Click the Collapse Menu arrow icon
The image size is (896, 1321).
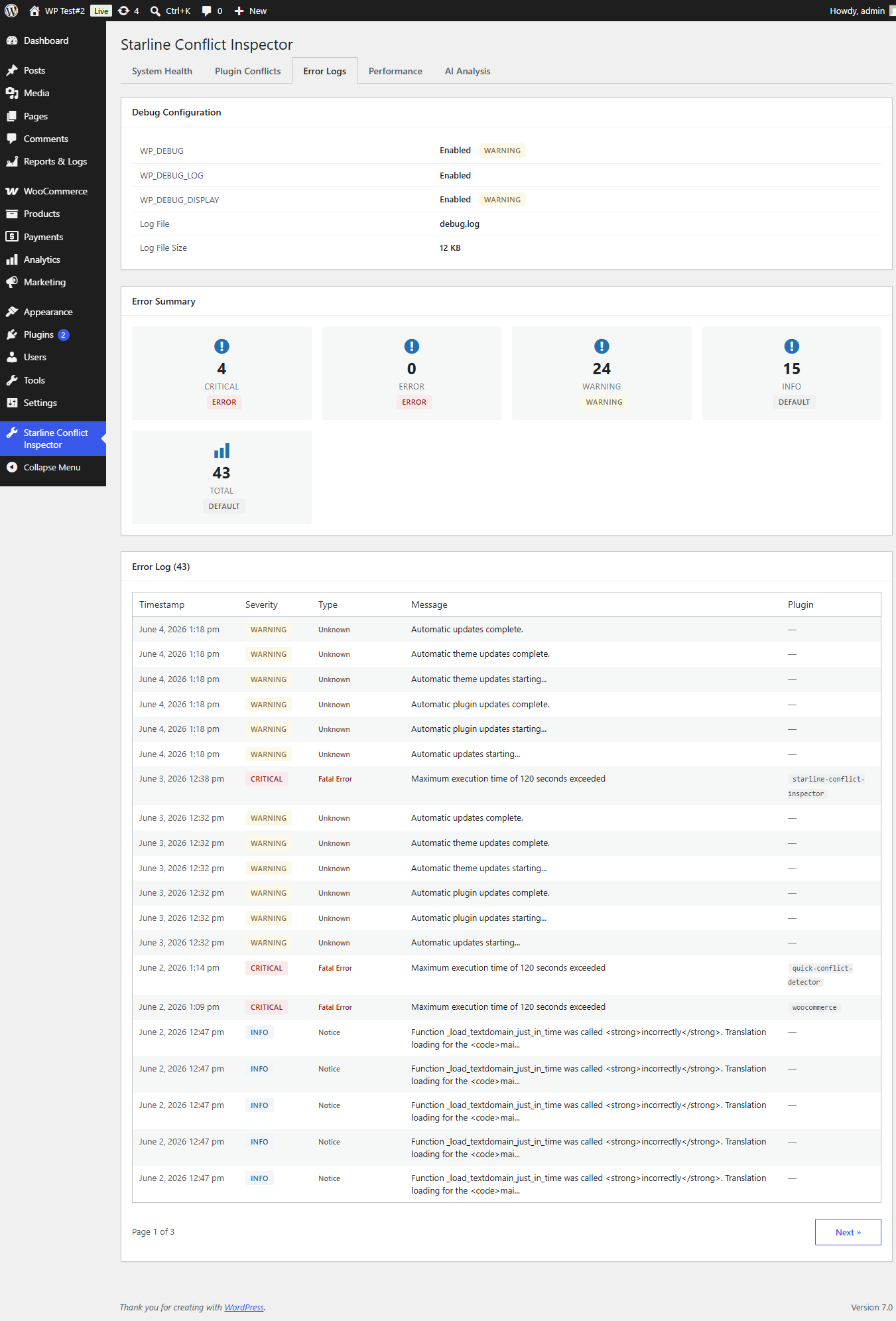pos(12,467)
